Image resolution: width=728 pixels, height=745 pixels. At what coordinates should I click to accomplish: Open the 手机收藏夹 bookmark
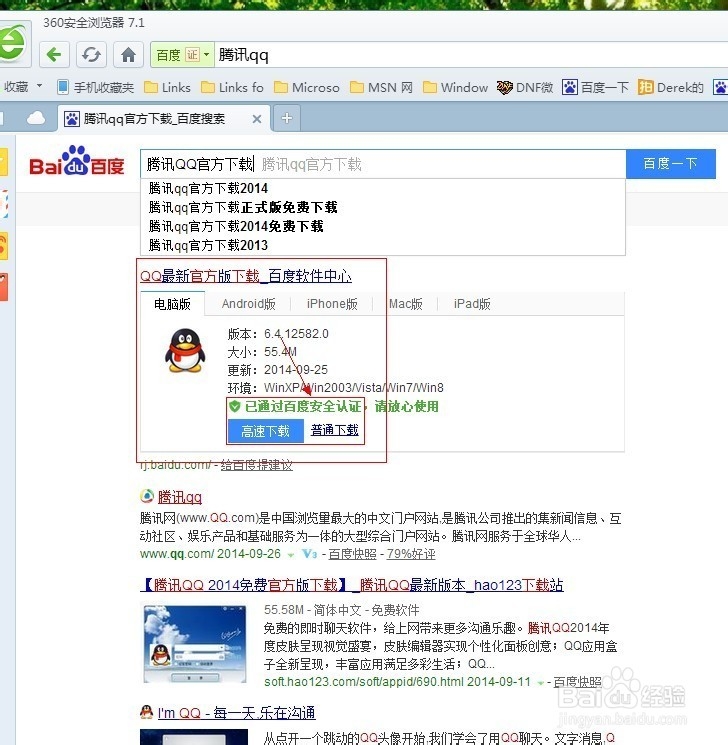[96, 87]
